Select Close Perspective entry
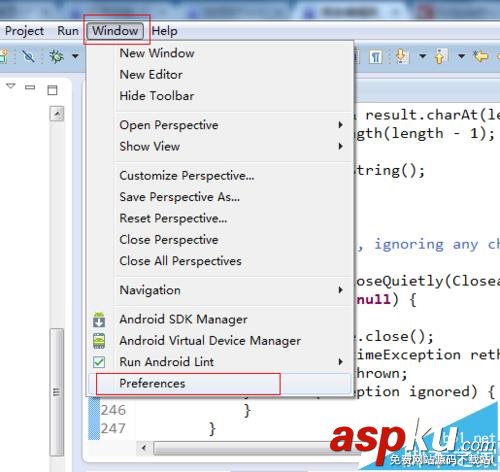Screen dimensions: 500x472 click(x=219, y=240)
